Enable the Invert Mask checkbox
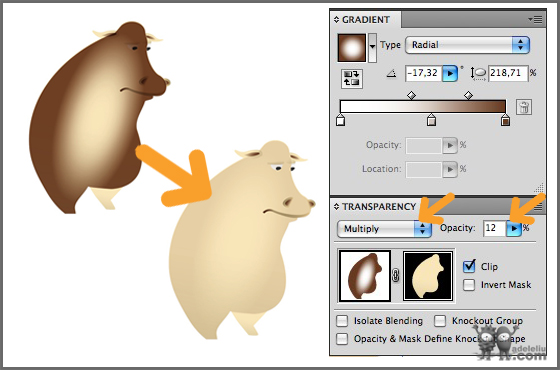 [x=469, y=285]
